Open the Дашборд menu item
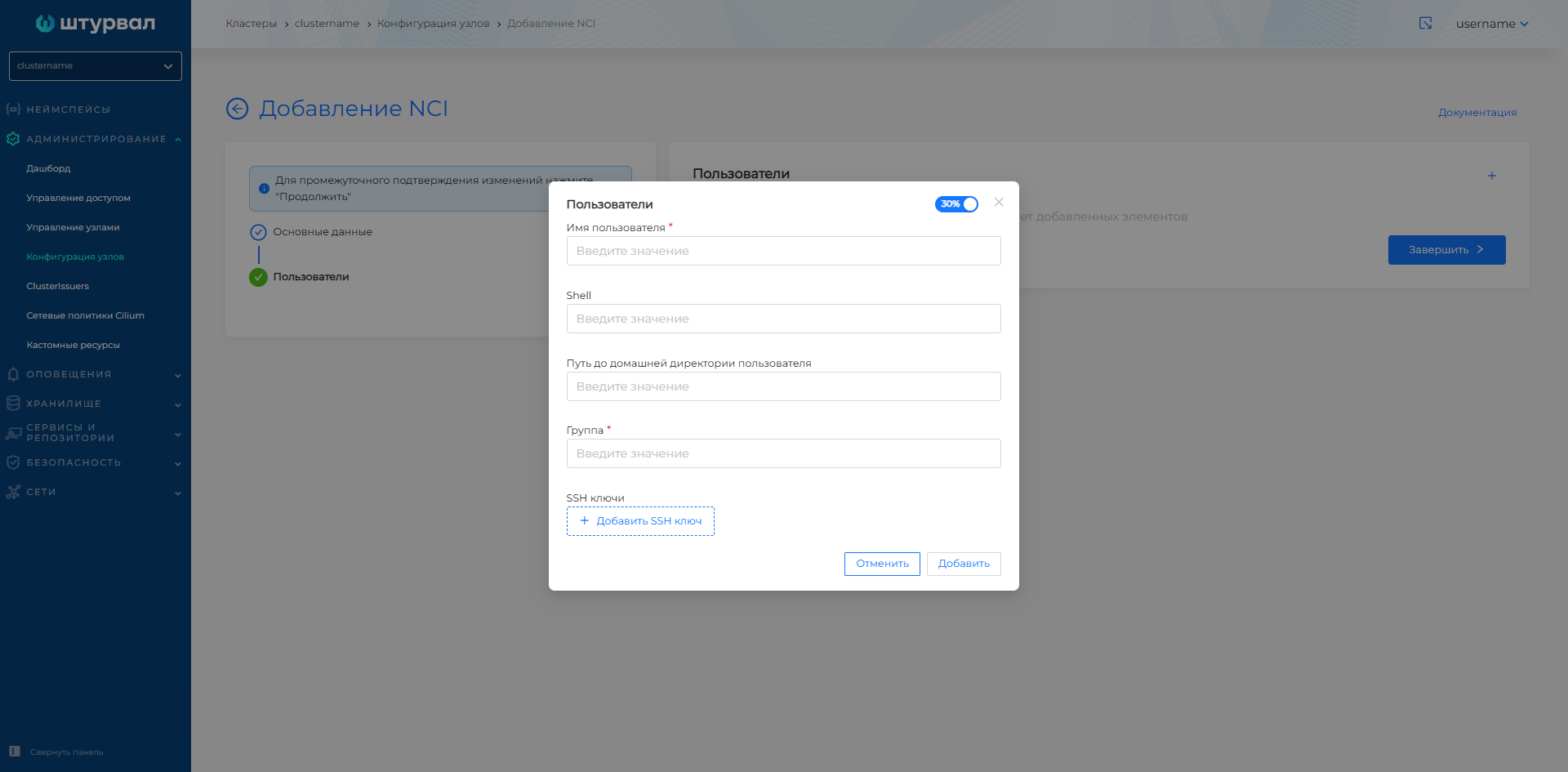Screen dimensions: 1568x772 [50, 168]
